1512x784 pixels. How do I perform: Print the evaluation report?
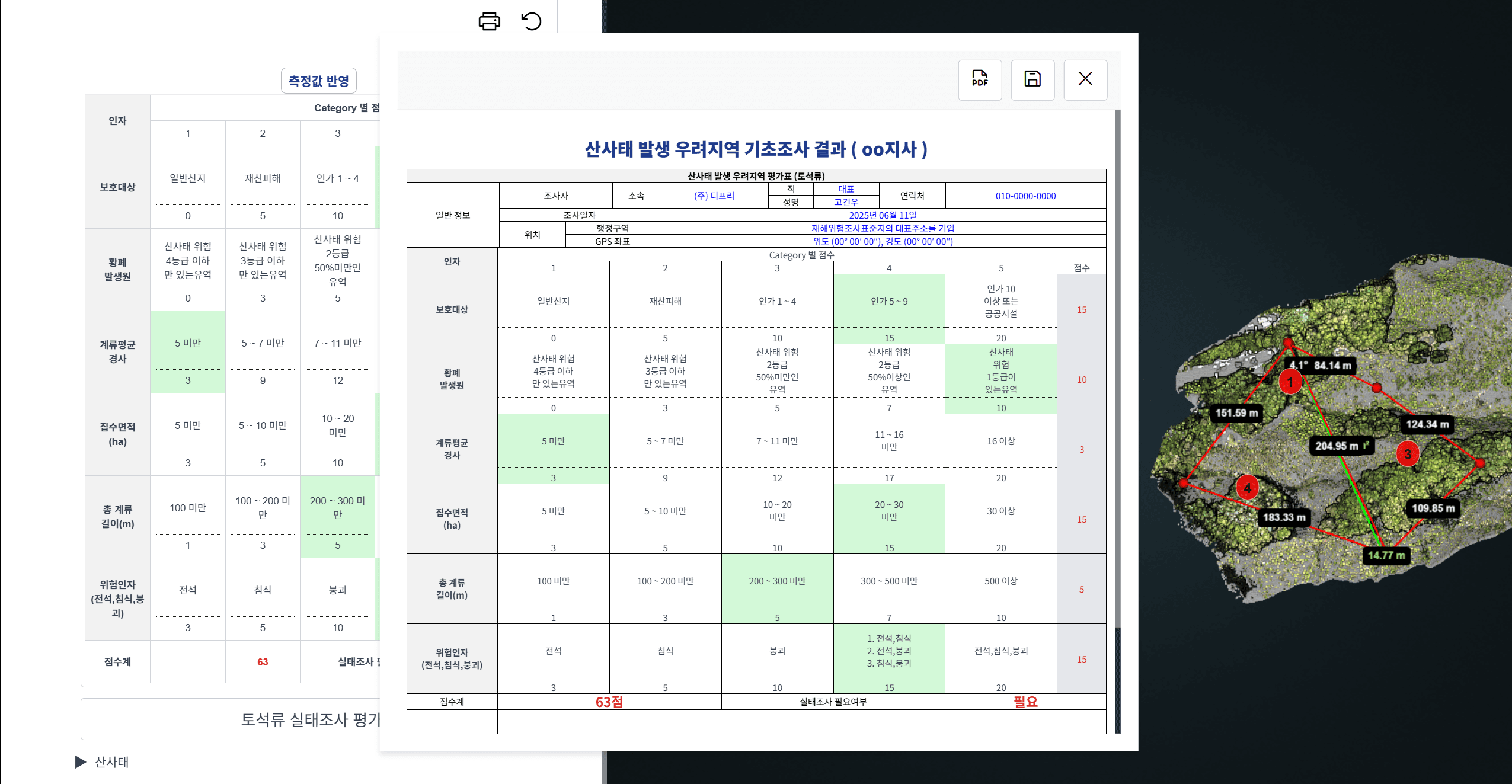click(488, 21)
